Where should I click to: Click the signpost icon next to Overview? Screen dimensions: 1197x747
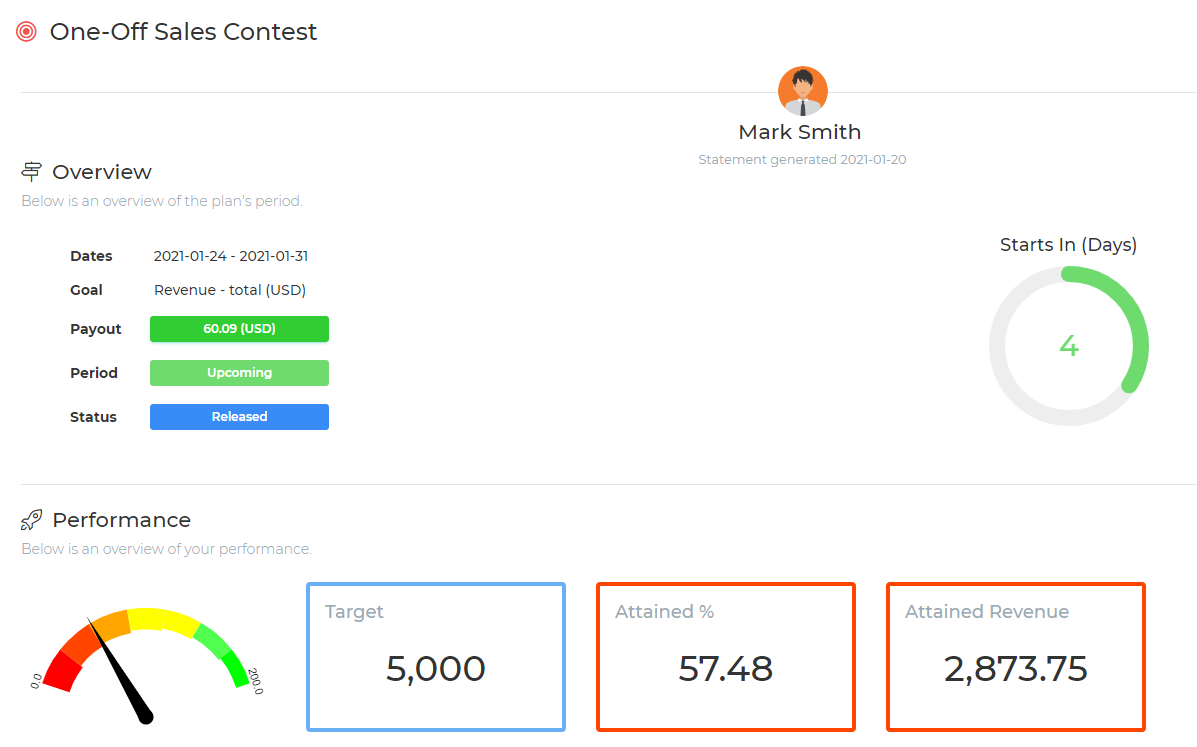click(32, 172)
